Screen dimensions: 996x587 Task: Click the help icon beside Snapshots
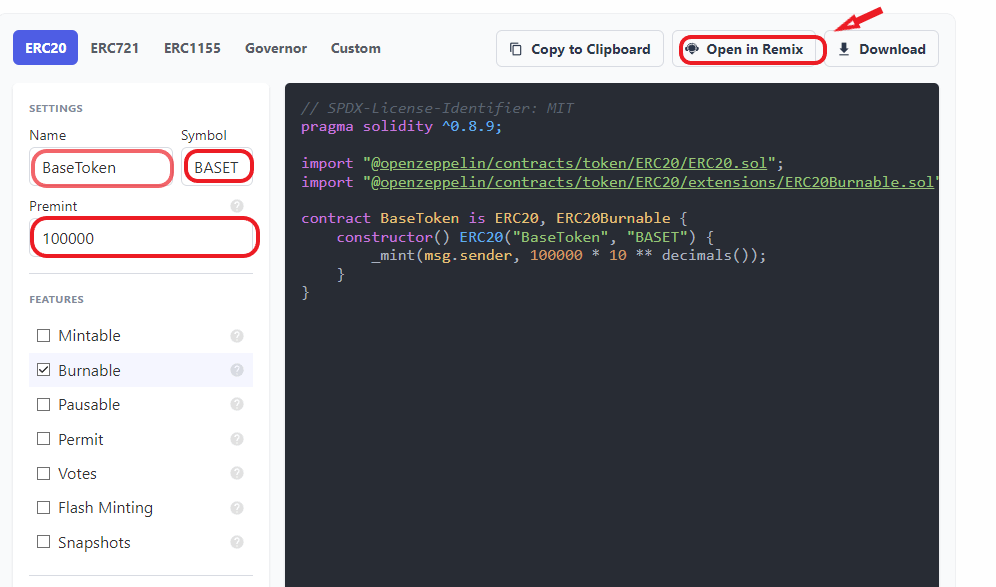click(237, 542)
